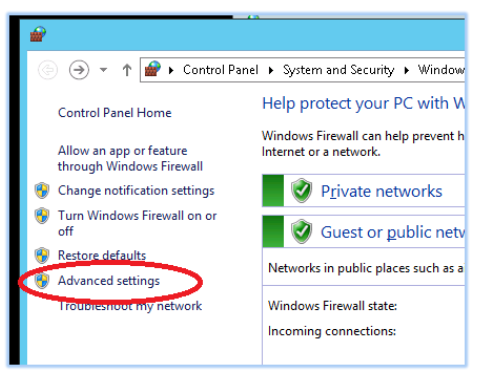Screen dimensions: 483x380
Task: Click the green shield icon for Guest or public networks
Action: (x=302, y=231)
